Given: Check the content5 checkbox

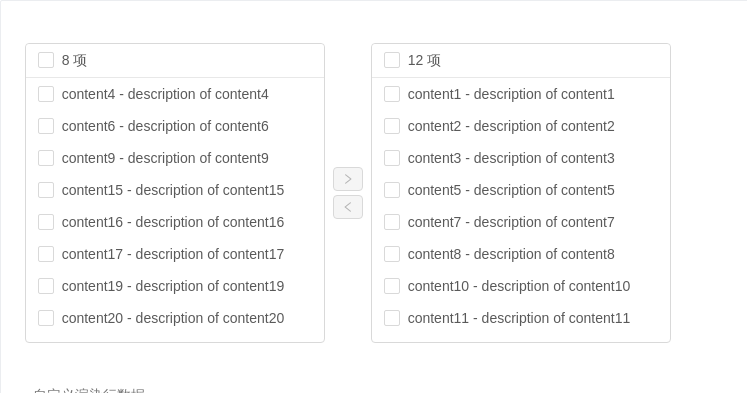Looking at the screenshot, I should pyautogui.click(x=392, y=190).
